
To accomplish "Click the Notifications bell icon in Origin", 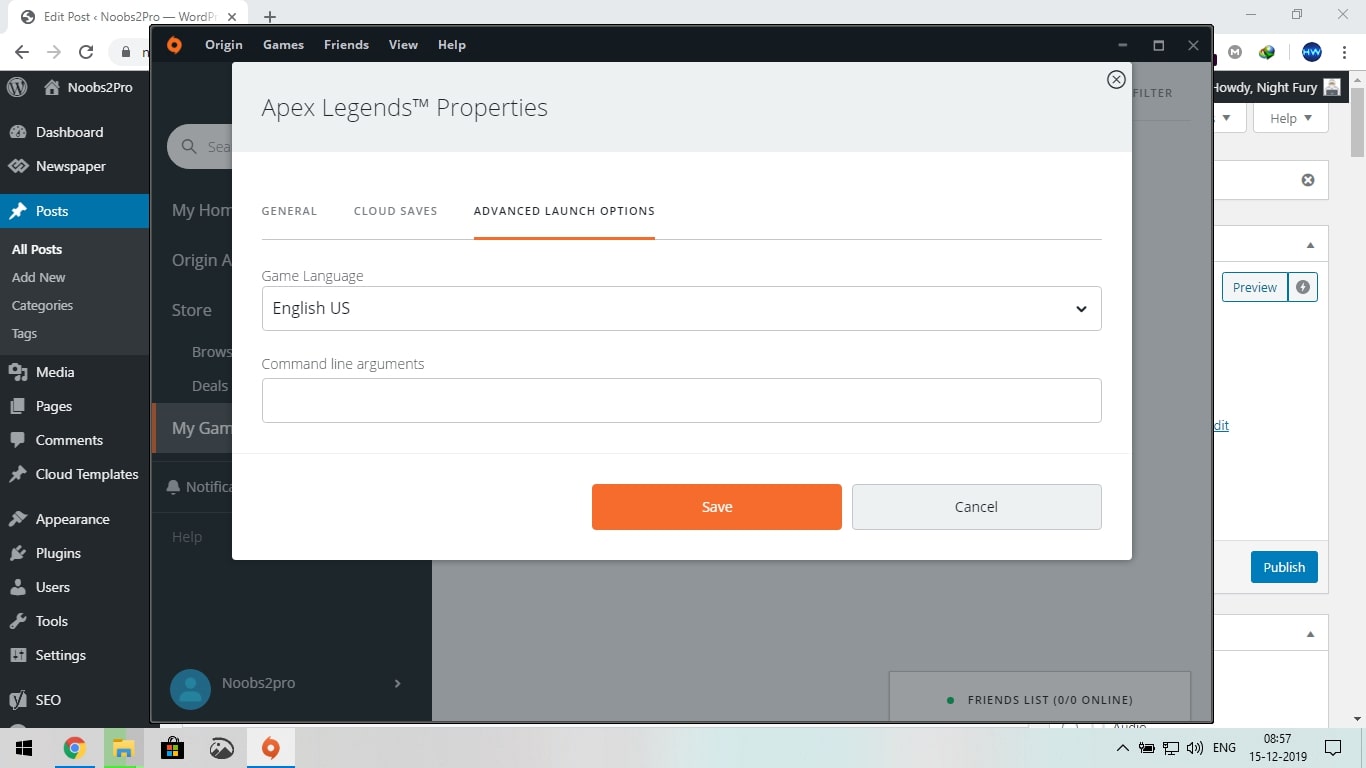I will tap(173, 487).
